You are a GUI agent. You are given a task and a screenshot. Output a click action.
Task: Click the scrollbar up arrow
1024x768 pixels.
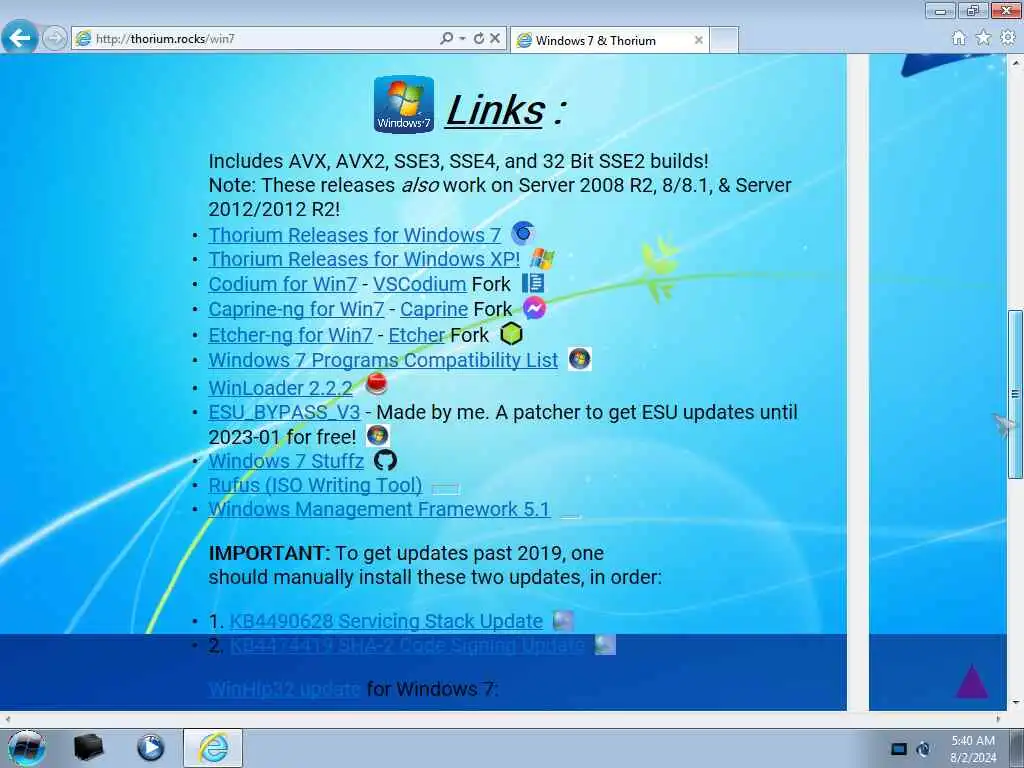(1016, 63)
